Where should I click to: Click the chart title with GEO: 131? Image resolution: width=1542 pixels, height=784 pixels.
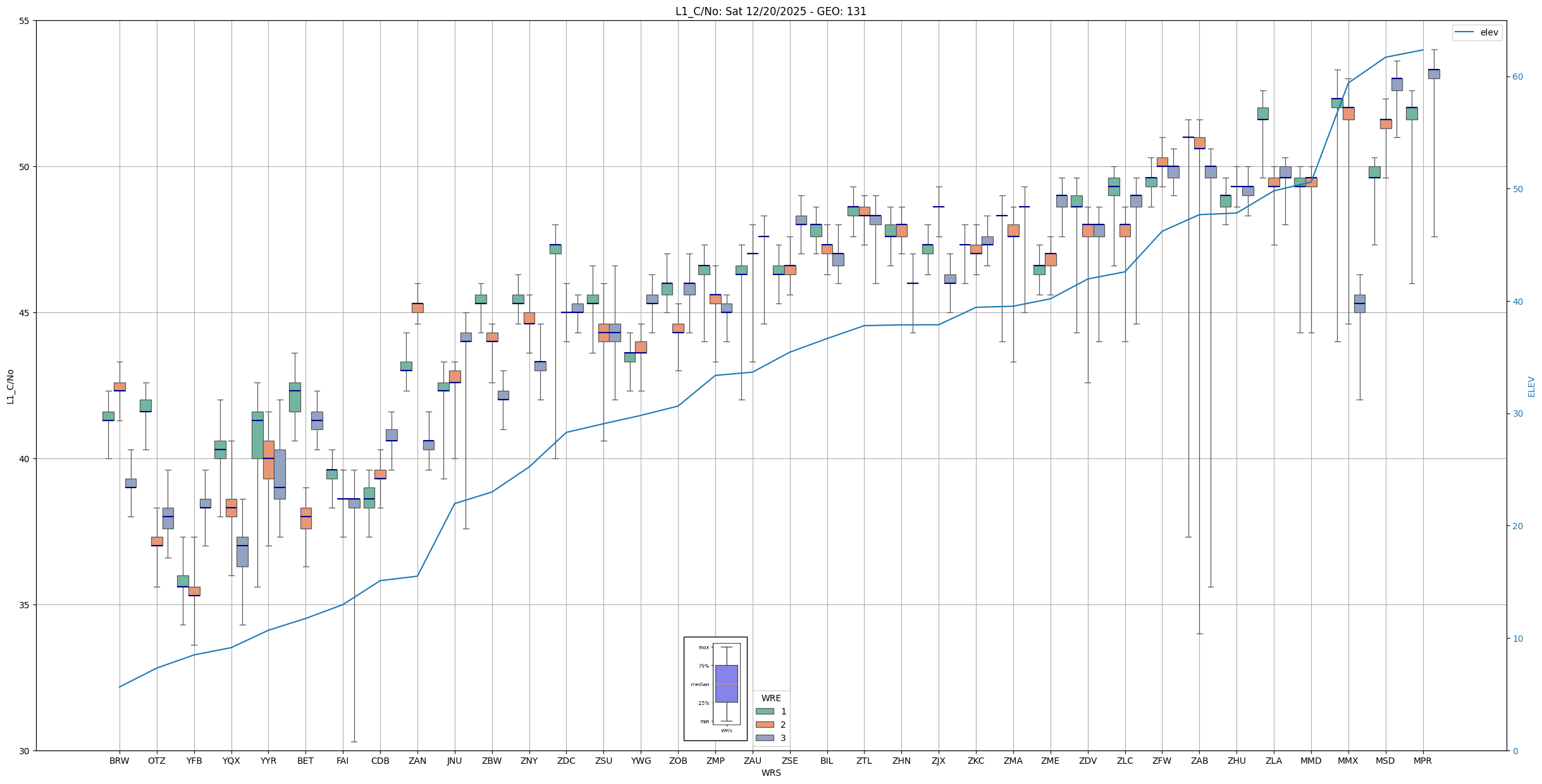[x=770, y=11]
